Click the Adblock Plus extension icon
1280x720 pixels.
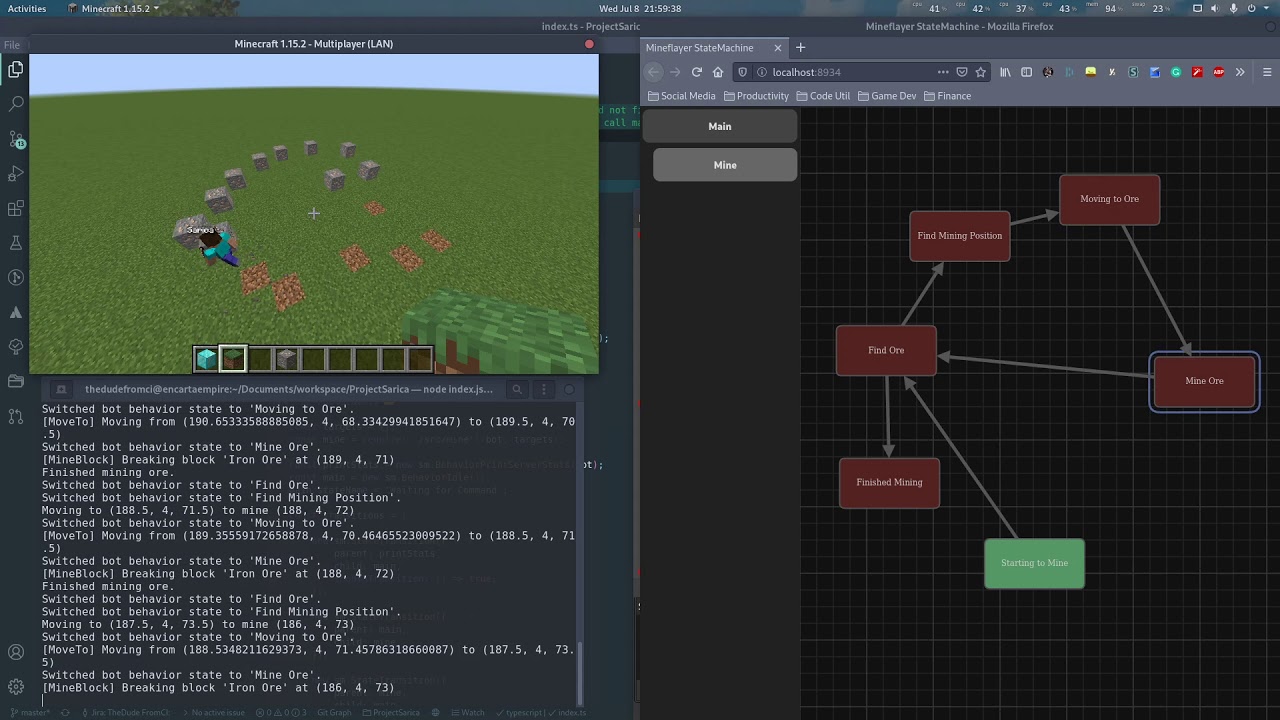coord(1219,72)
